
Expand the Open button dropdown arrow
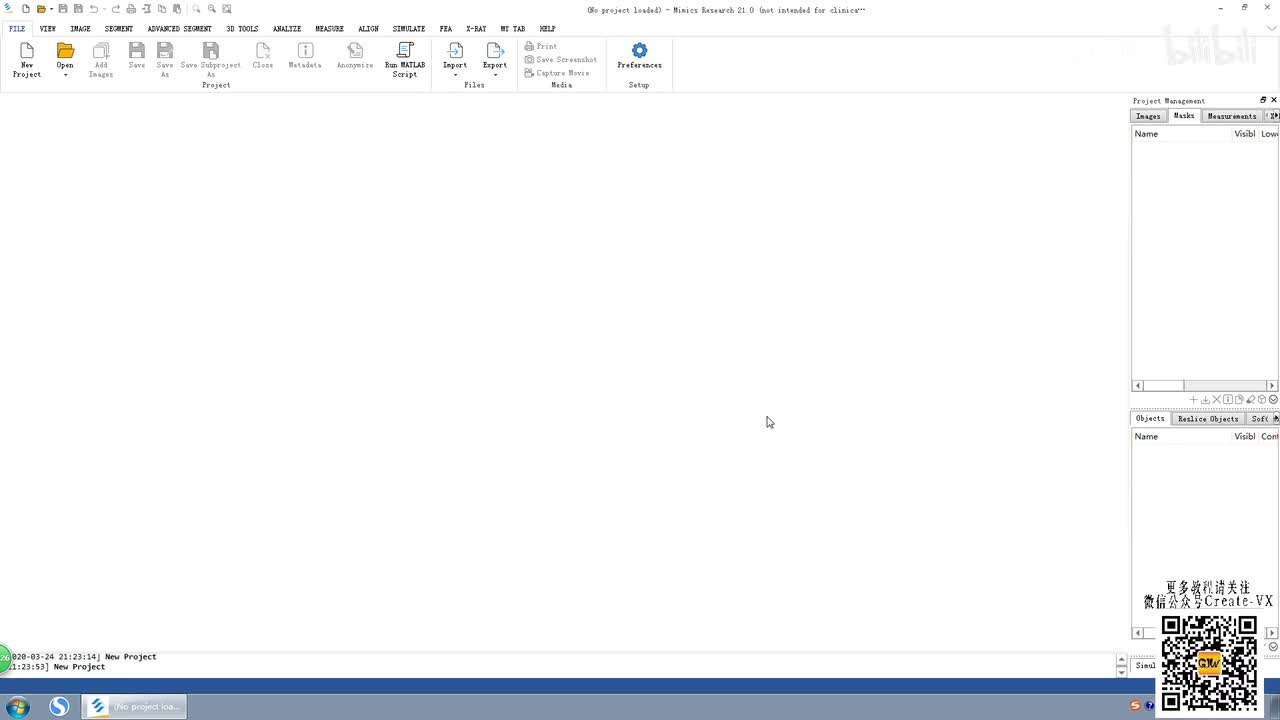coord(65,75)
